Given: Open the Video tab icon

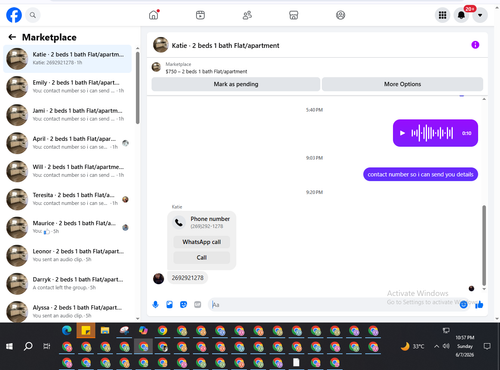Looking at the screenshot, I should tap(200, 15).
